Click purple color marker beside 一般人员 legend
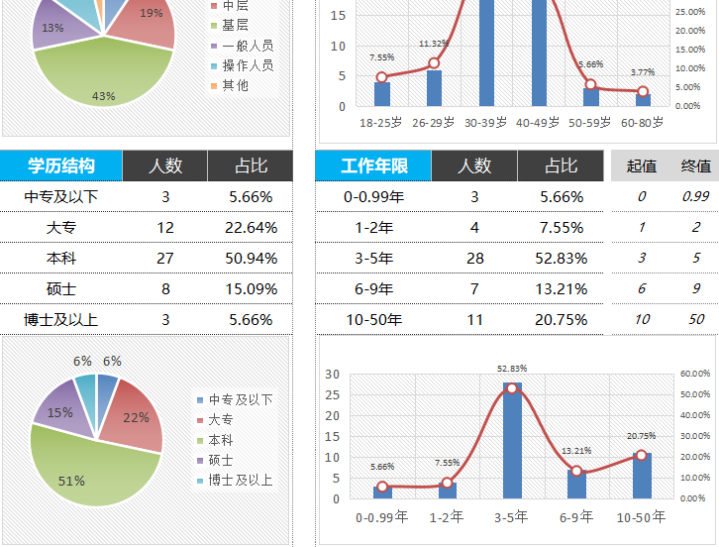 pos(214,46)
